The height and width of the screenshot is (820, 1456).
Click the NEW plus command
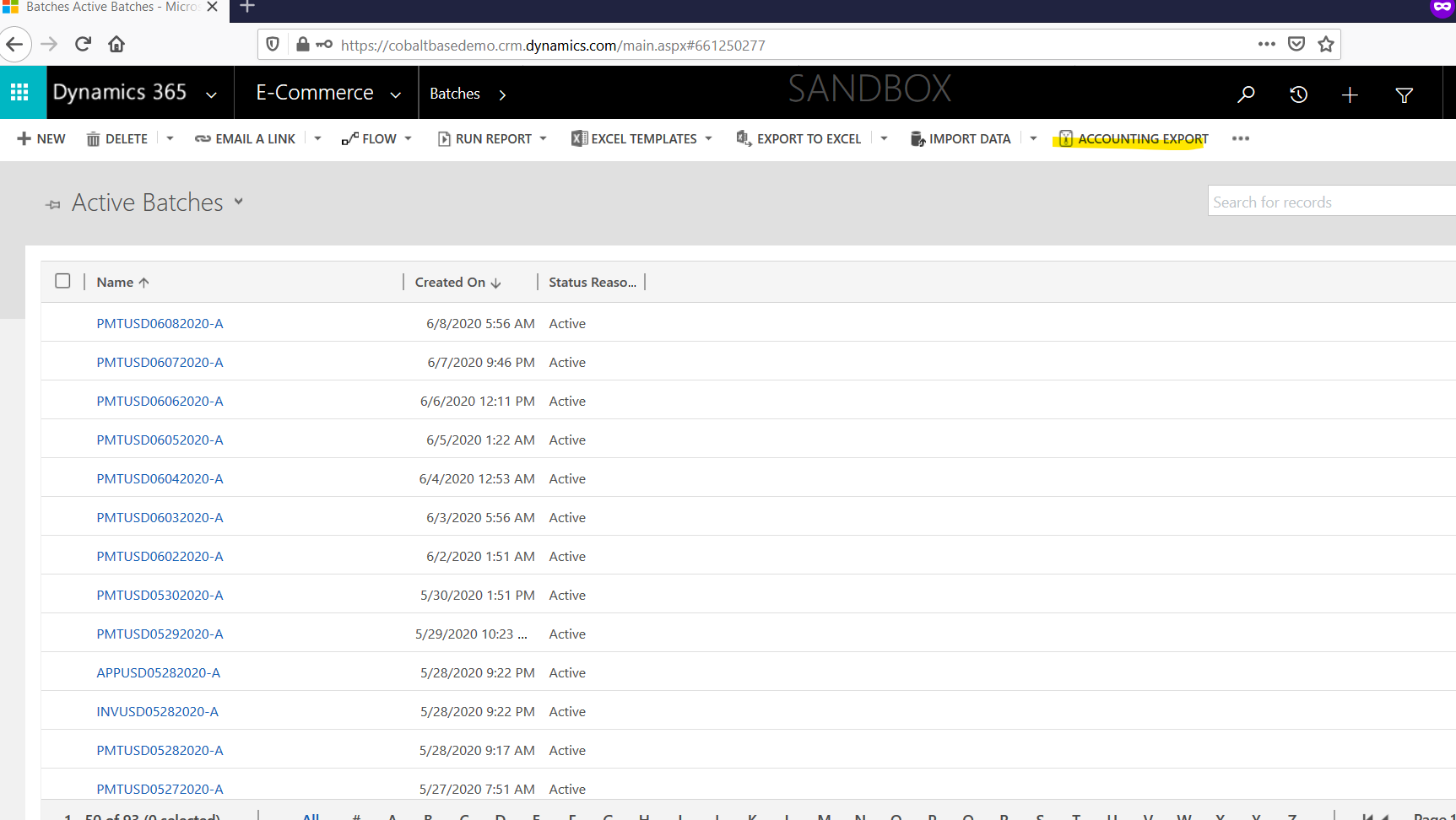(41, 138)
